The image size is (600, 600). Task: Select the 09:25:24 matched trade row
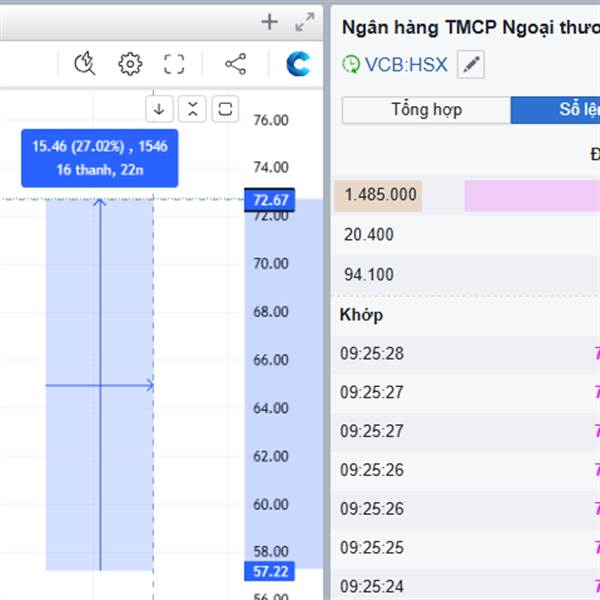coord(465,585)
